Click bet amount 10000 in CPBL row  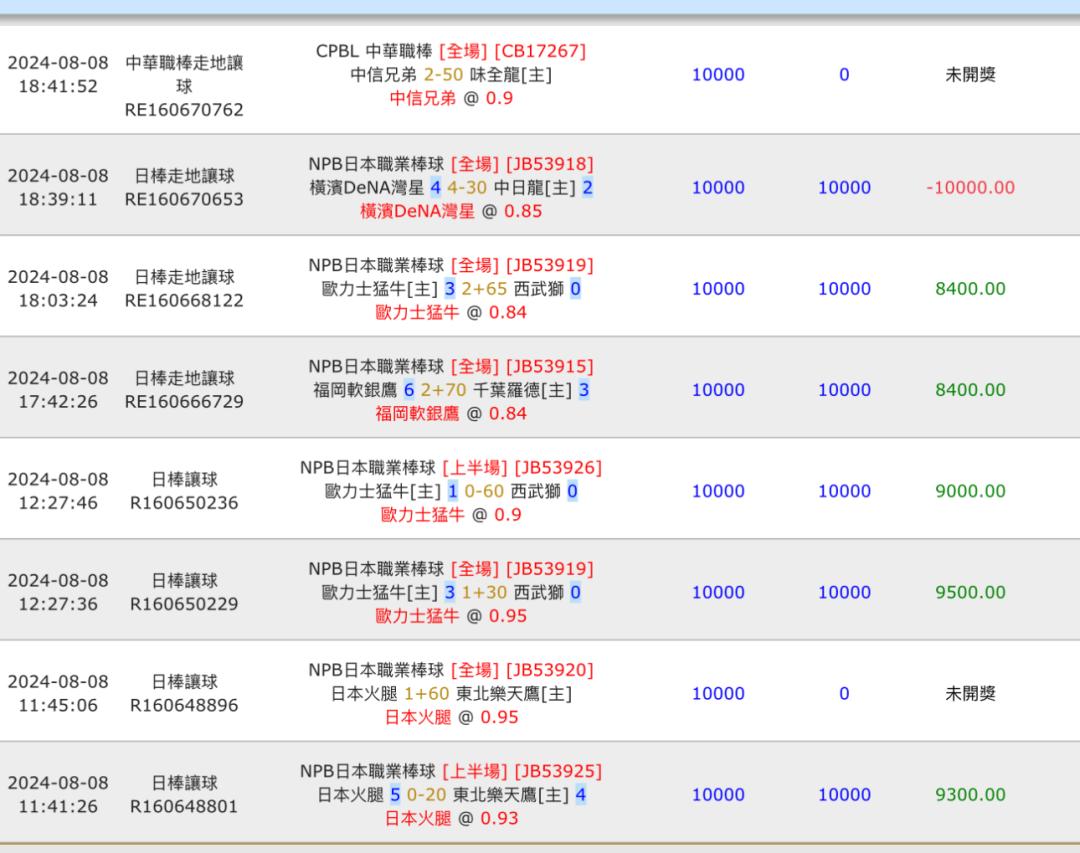(x=718, y=74)
